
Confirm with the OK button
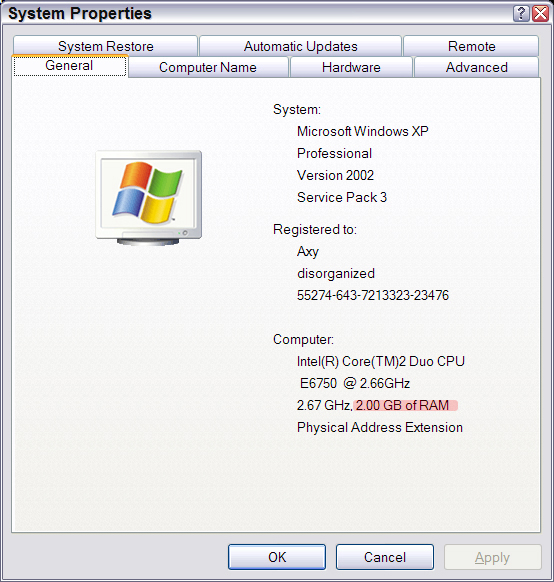click(277, 557)
